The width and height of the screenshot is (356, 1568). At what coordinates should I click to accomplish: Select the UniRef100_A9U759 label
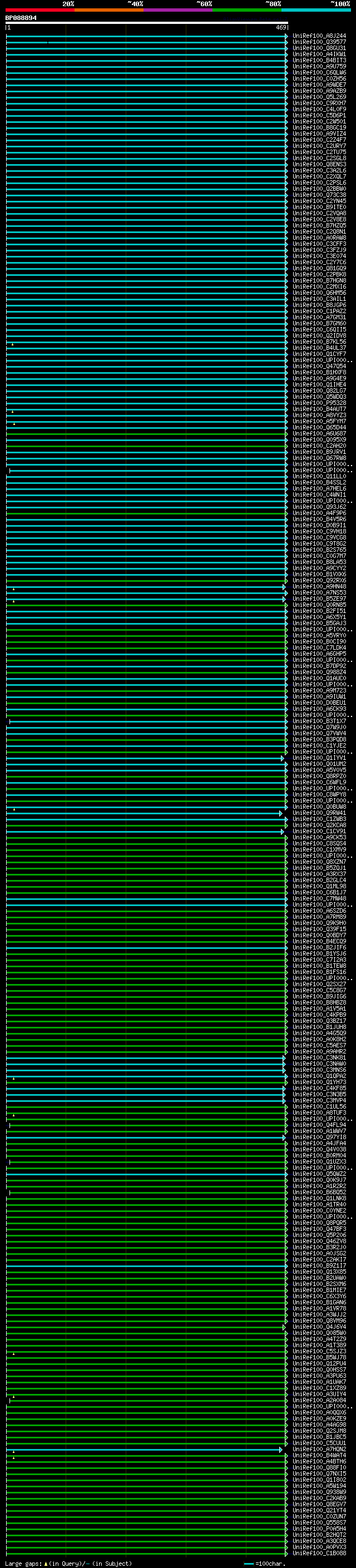(319, 66)
